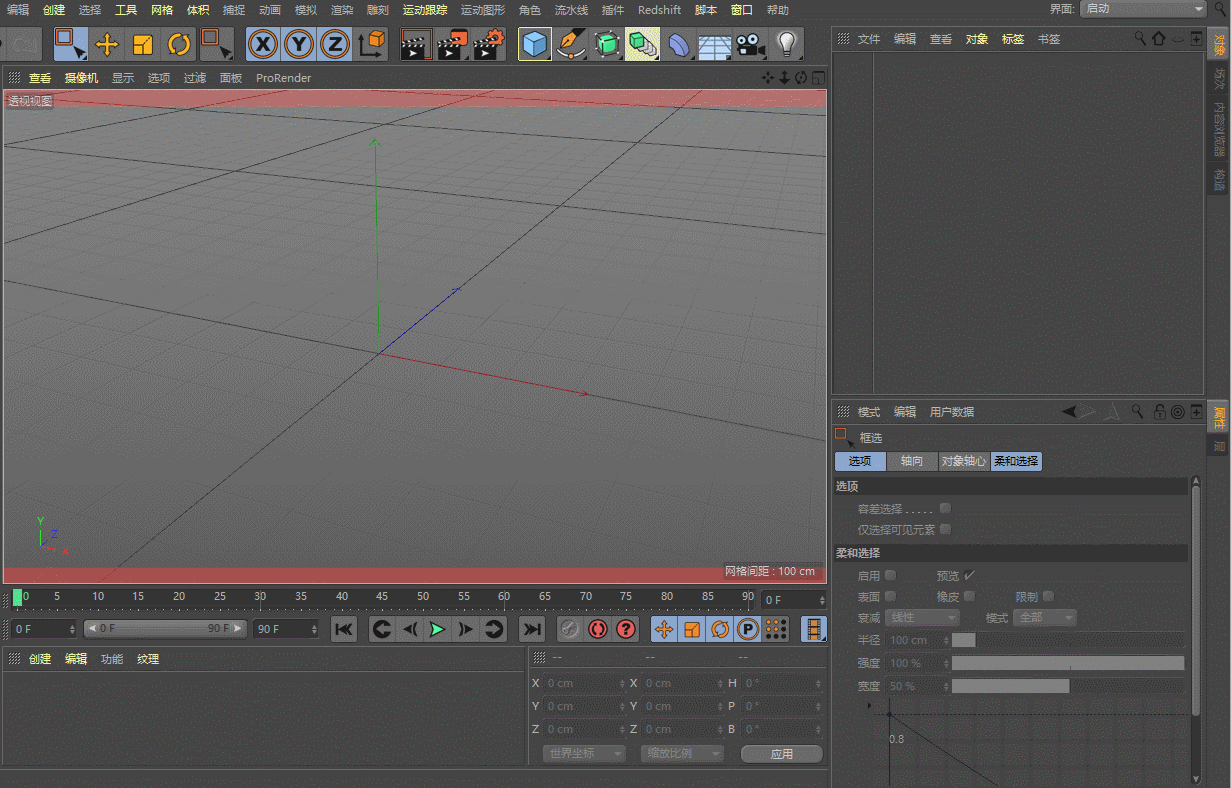Open the 摄像机 viewport menu
The width and height of the screenshot is (1231, 788).
(82, 78)
